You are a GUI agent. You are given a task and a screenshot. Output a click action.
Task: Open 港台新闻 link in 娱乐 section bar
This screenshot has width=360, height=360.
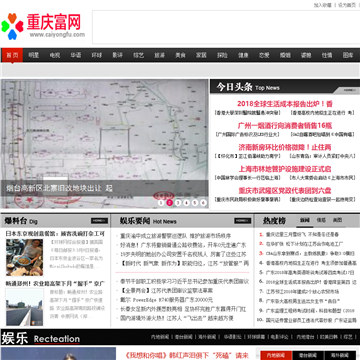(x=184, y=337)
